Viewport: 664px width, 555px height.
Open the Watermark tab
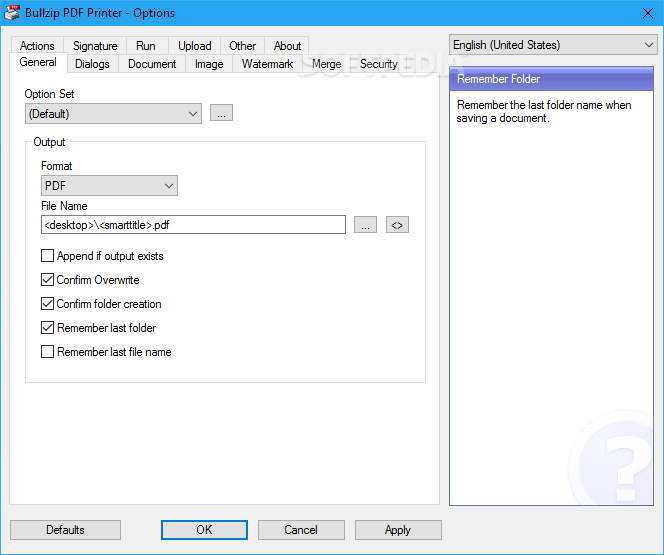(x=267, y=64)
